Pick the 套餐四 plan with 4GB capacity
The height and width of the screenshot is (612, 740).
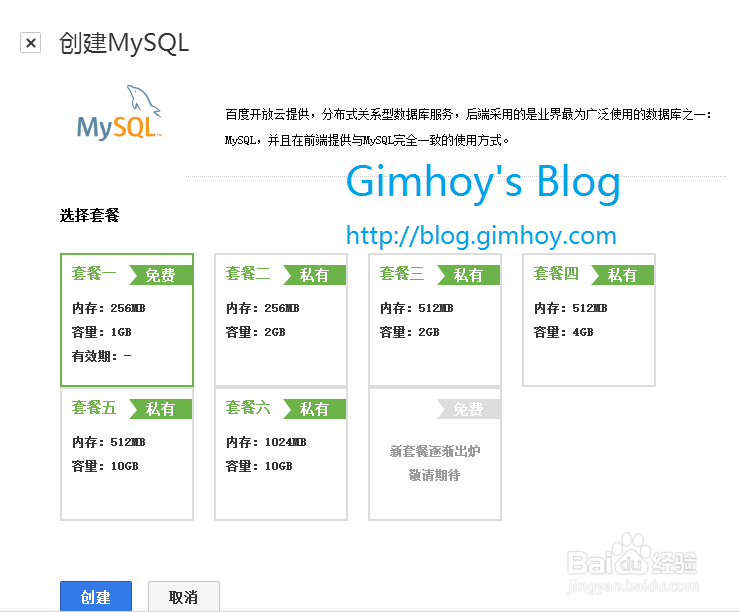click(x=589, y=320)
